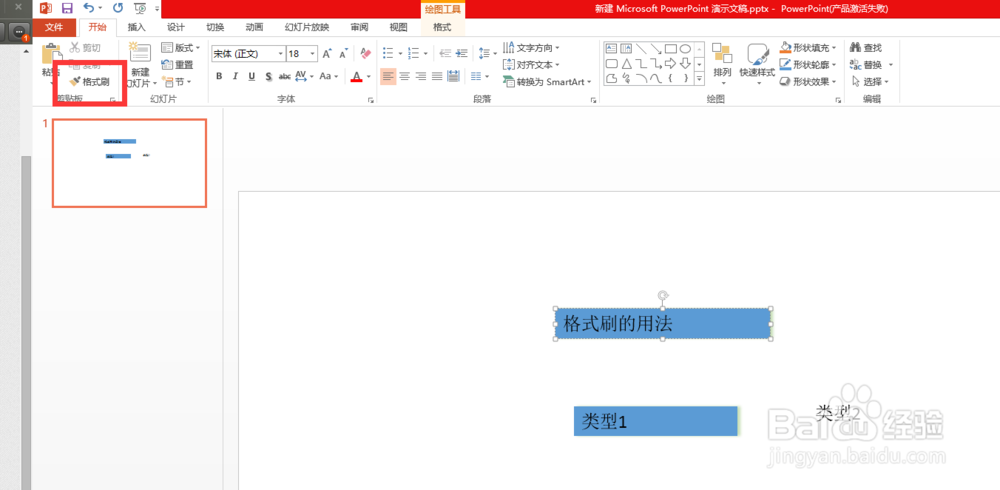Justify the text alignment

437,77
